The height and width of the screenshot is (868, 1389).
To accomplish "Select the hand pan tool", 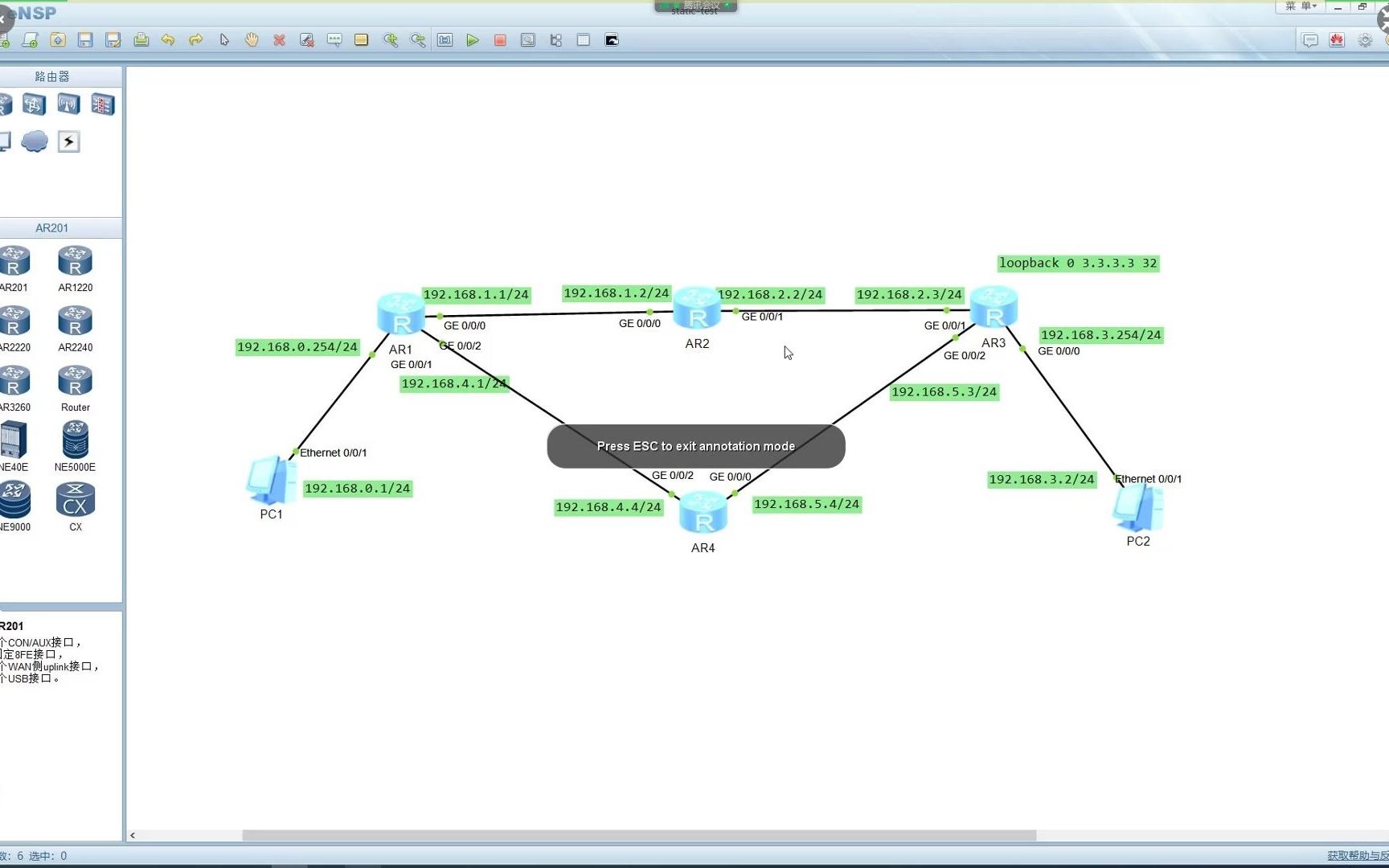I will pos(252,39).
